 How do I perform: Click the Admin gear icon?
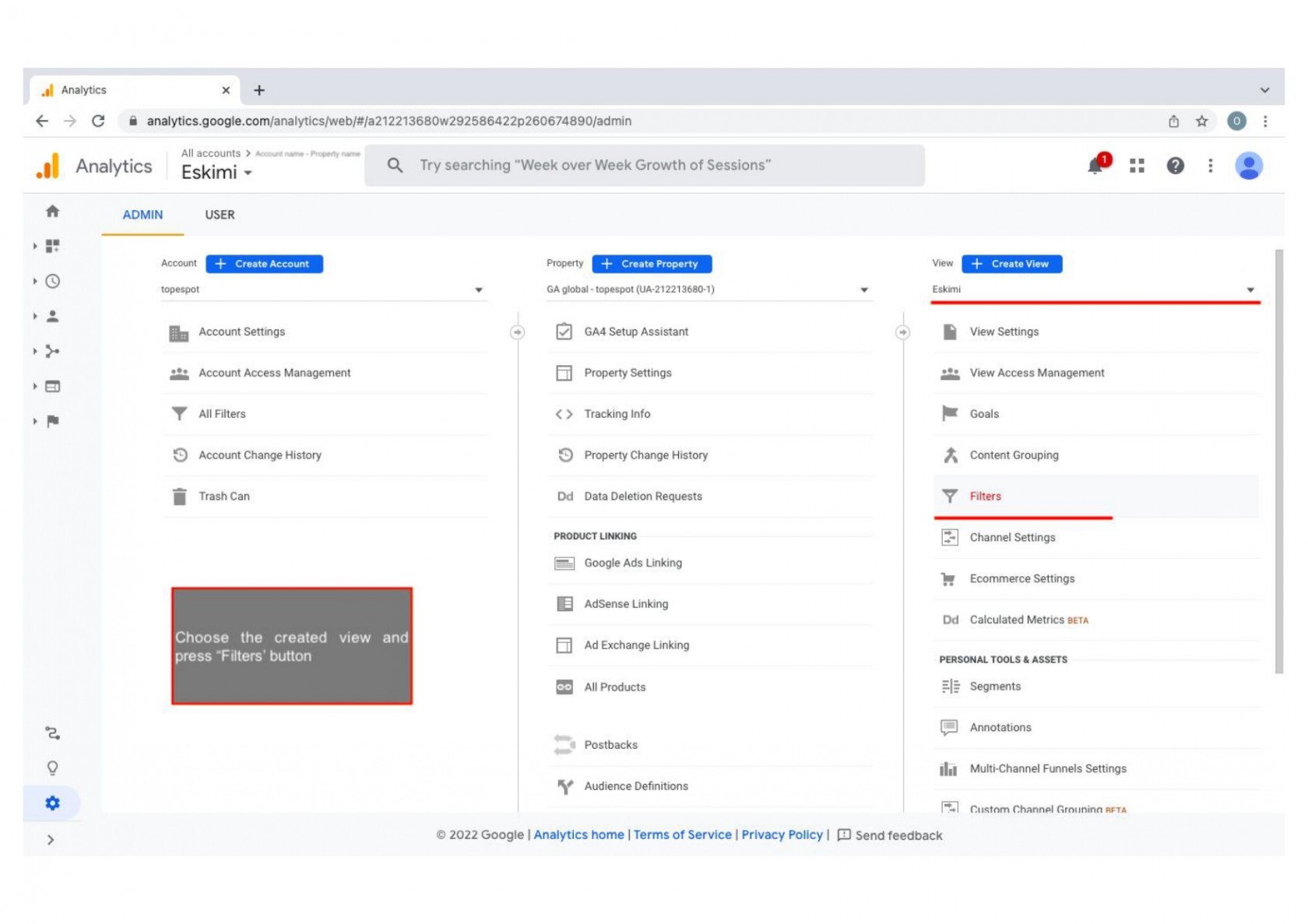coord(52,803)
